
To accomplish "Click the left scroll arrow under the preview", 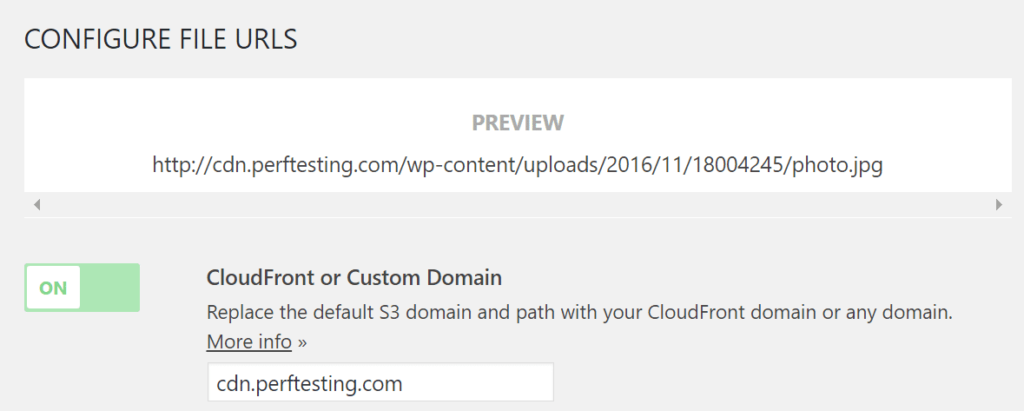I will [37, 205].
